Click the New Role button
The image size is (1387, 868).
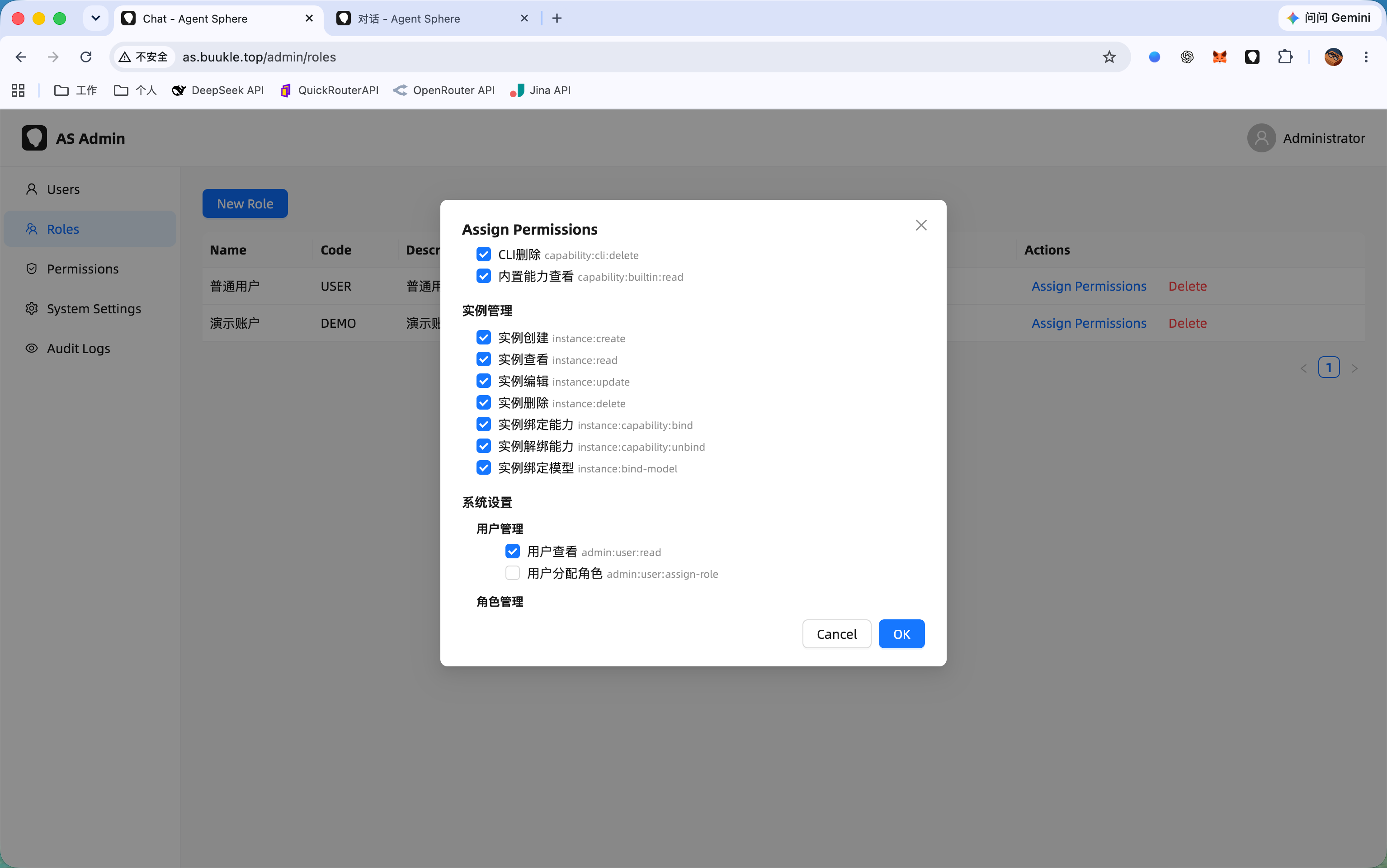pyautogui.click(x=245, y=204)
